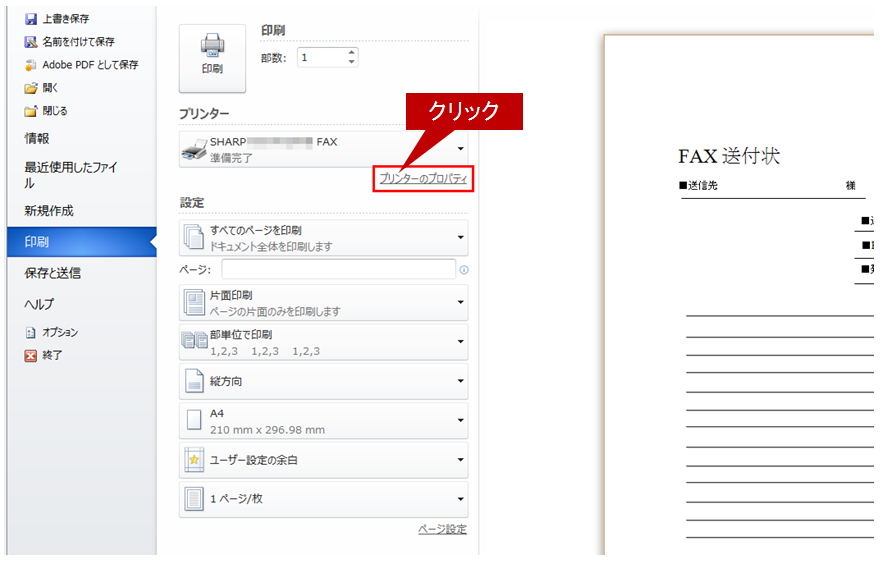Decrease the copies count with down arrow

tap(351, 62)
